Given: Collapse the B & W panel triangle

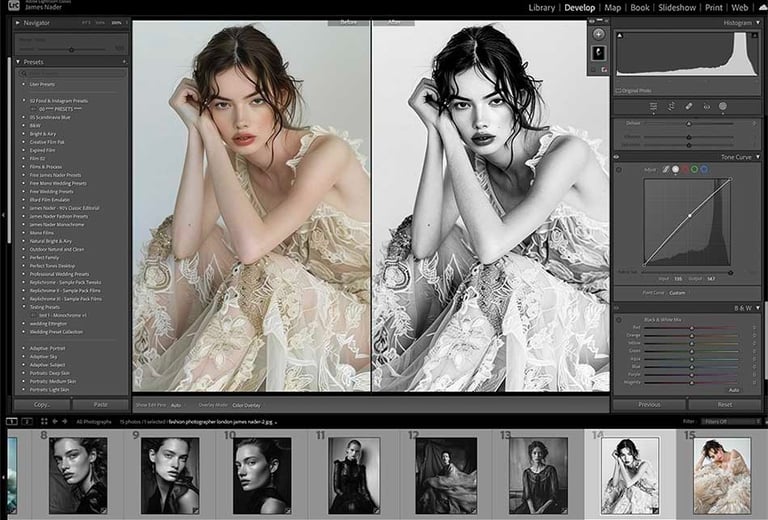Looking at the screenshot, I should pyautogui.click(x=758, y=308).
